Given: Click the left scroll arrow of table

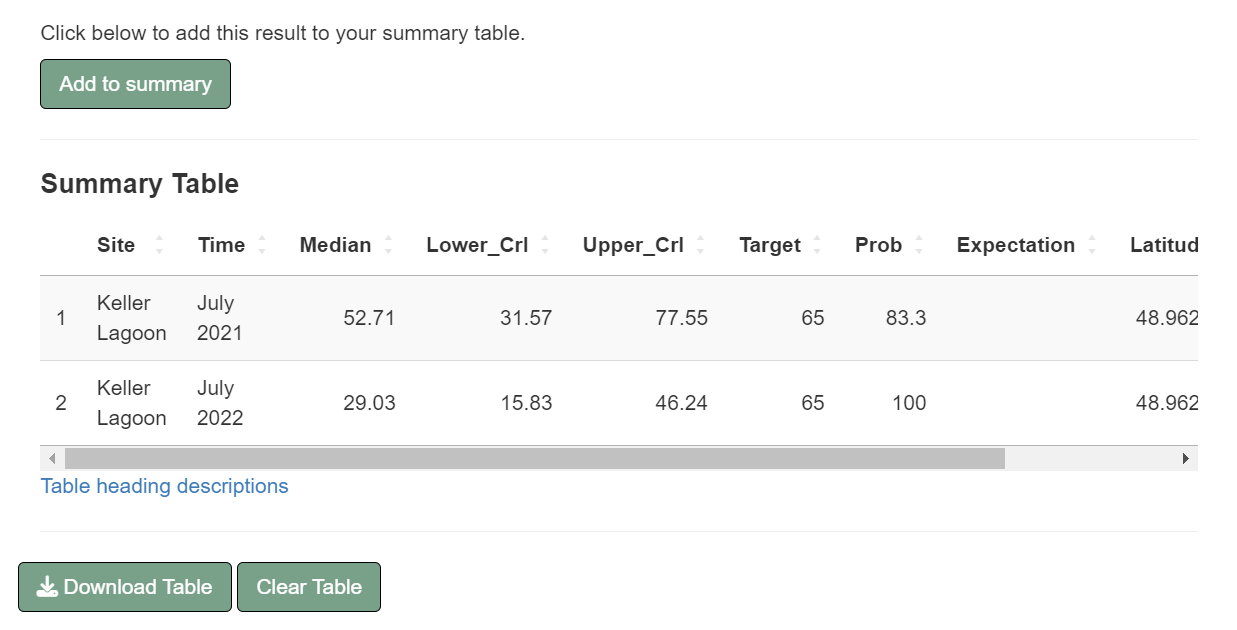Looking at the screenshot, I should 52,458.
